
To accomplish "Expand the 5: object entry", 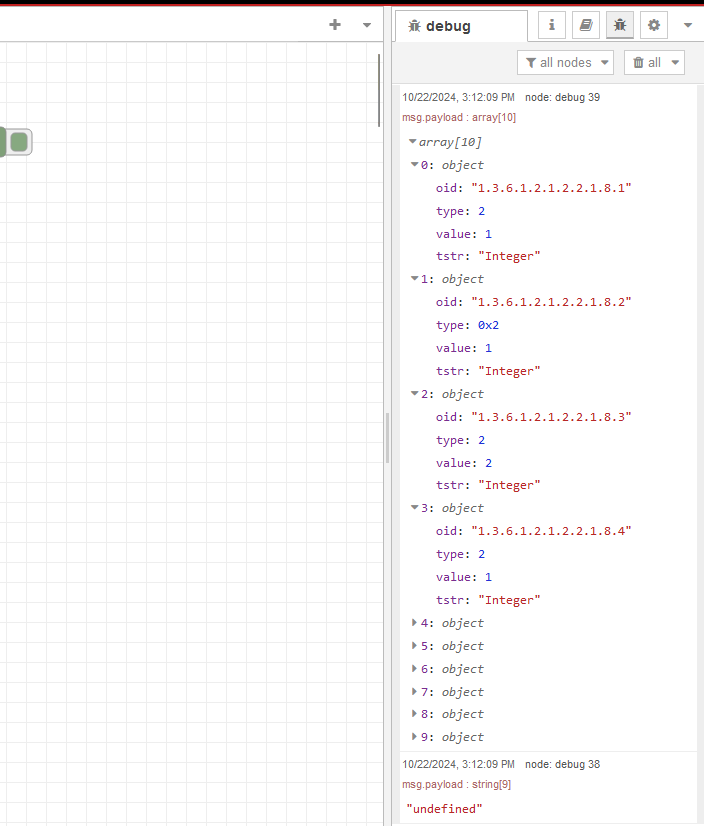I will tap(414, 645).
